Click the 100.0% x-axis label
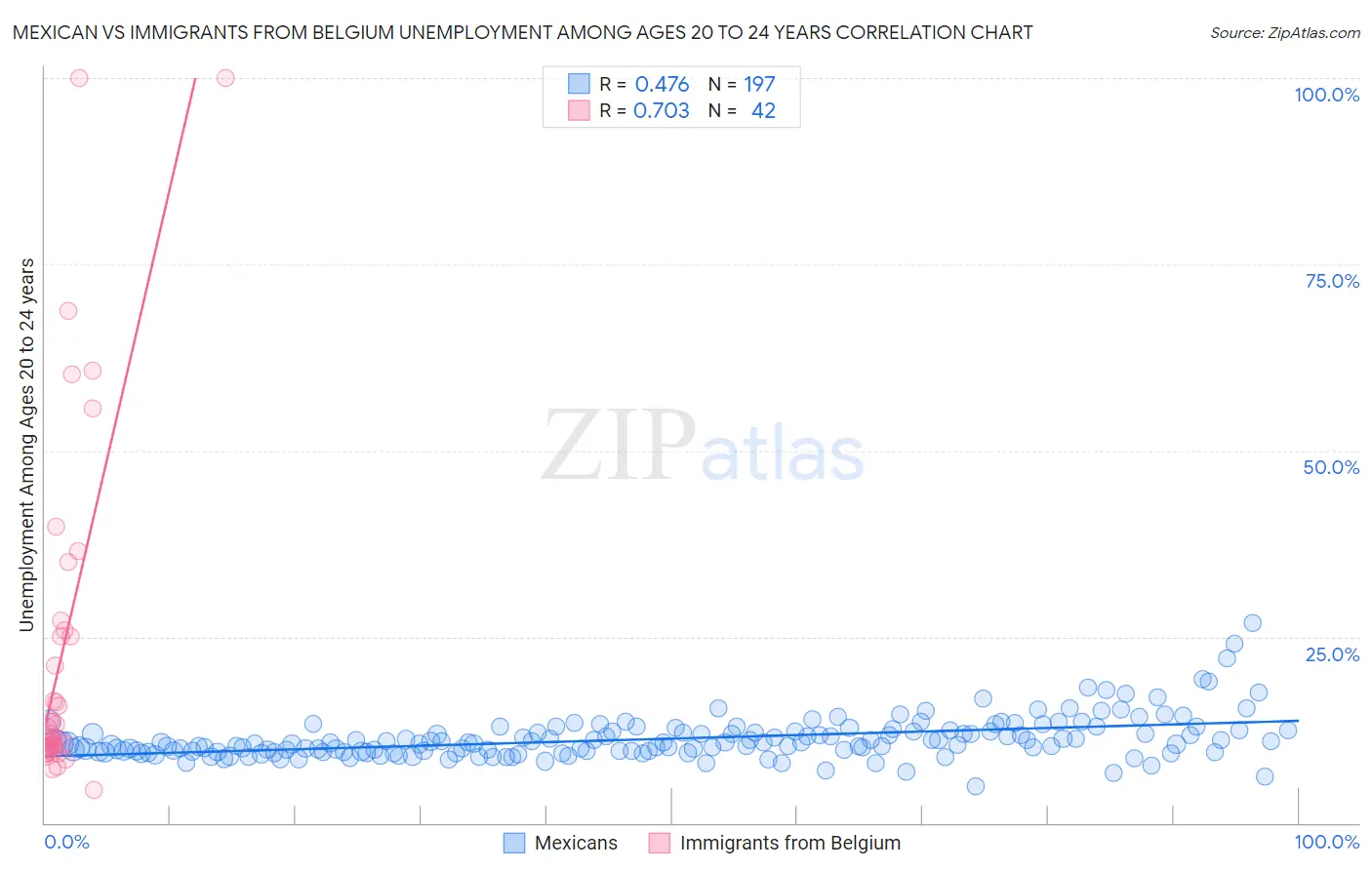The width and height of the screenshot is (1372, 870). point(1326,842)
